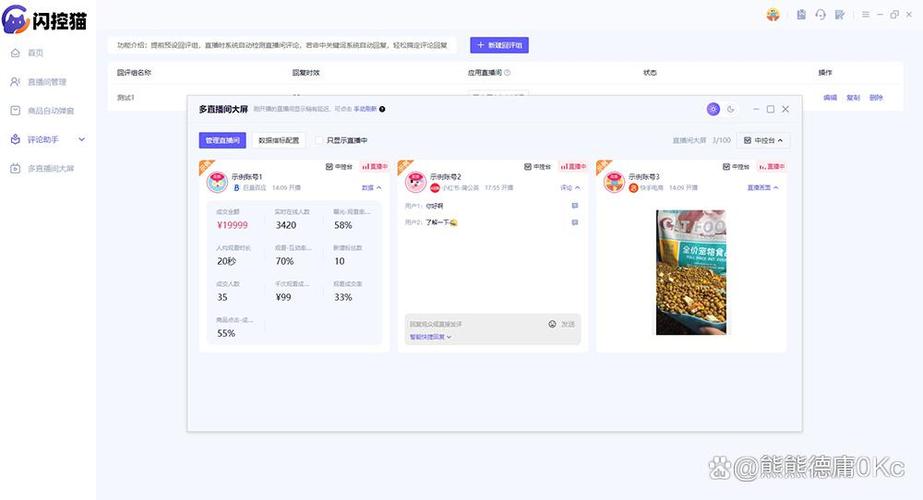Click the clipboard icon in the main title bar
Viewport: 923px width, 500px height.
pyautogui.click(x=801, y=15)
